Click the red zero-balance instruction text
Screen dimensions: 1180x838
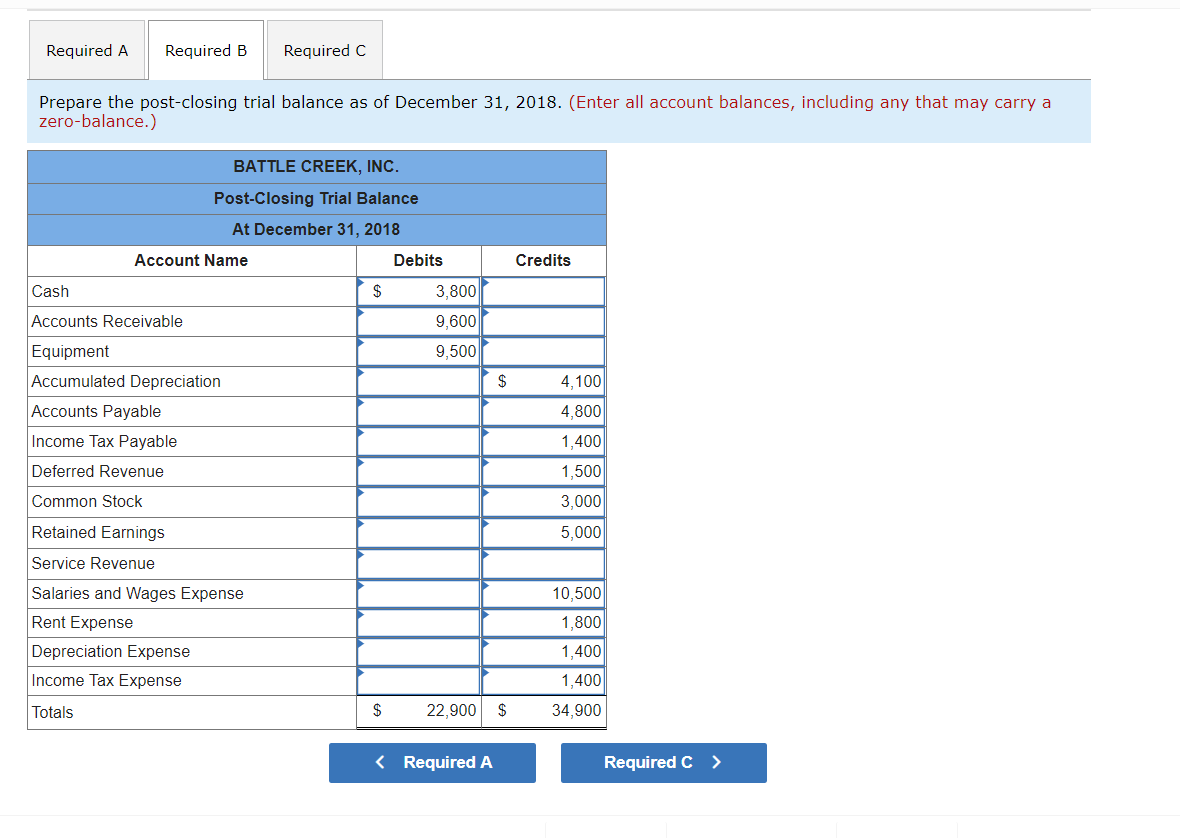click(545, 111)
